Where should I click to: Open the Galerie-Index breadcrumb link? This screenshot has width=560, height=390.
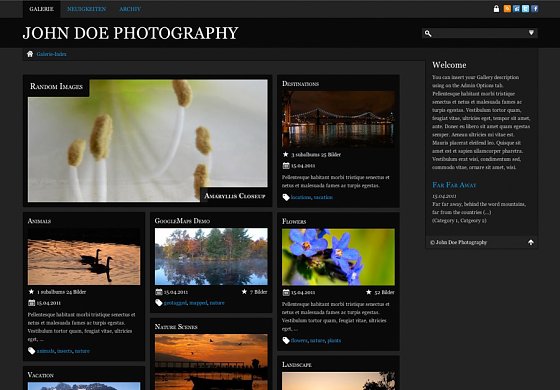coord(51,54)
